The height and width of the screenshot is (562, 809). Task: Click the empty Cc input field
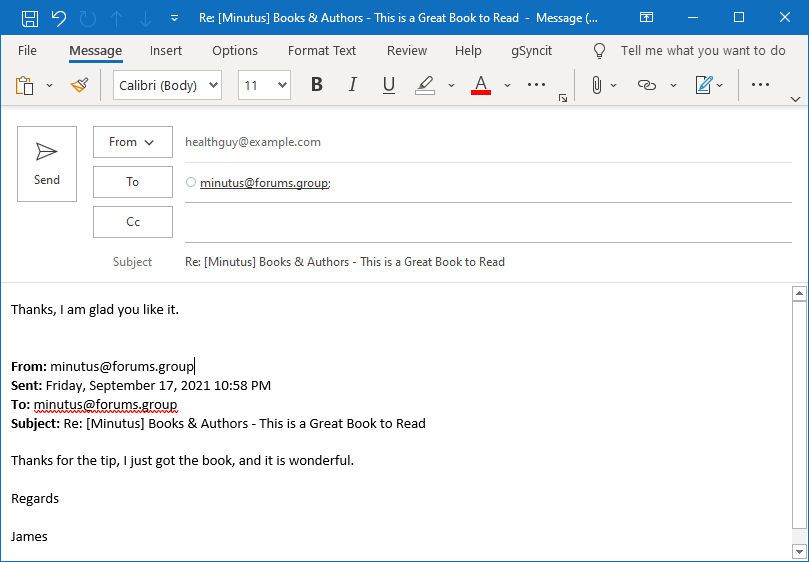[x=488, y=222]
